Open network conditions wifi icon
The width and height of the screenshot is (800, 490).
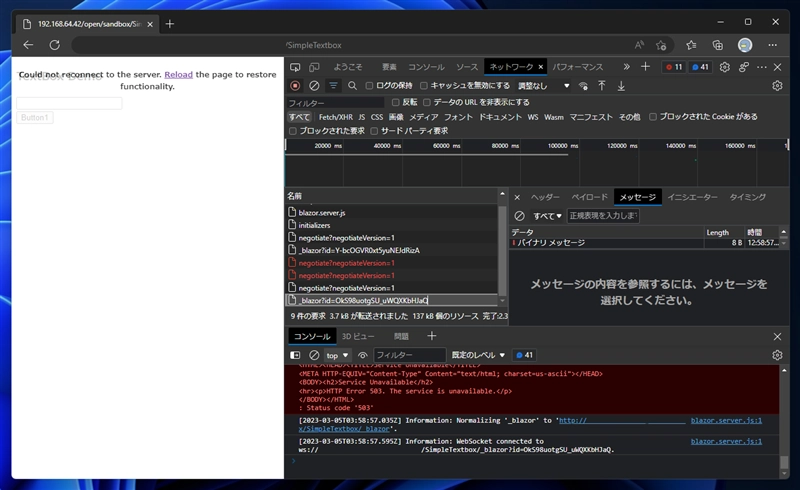[583, 86]
